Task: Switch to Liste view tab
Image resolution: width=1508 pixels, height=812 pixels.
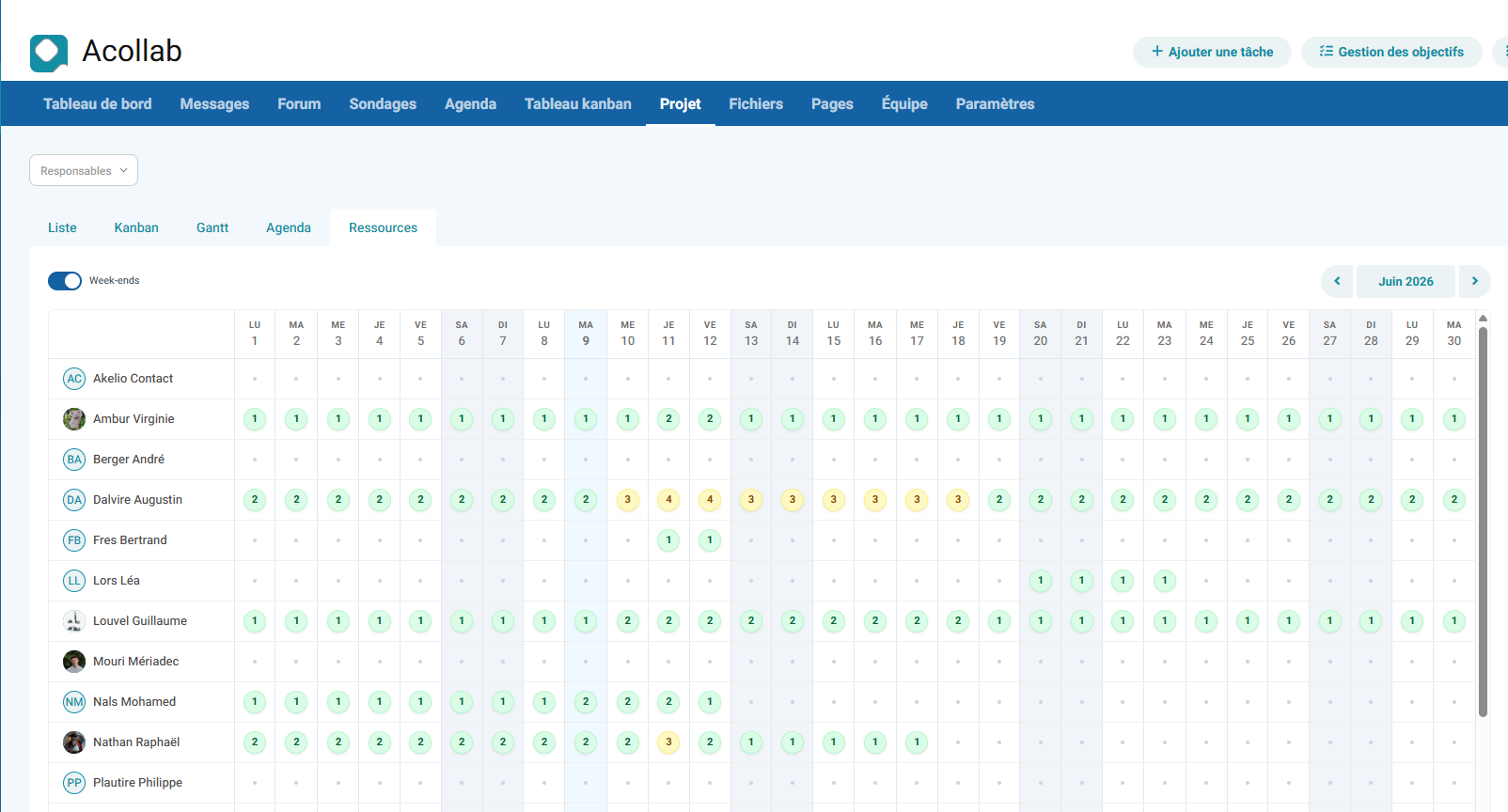Action: (62, 227)
